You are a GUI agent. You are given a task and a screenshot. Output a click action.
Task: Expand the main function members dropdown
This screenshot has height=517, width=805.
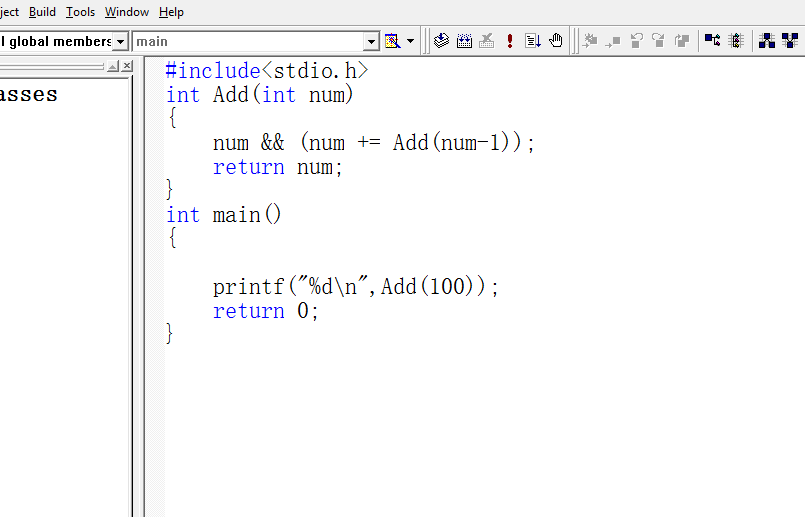(x=371, y=42)
